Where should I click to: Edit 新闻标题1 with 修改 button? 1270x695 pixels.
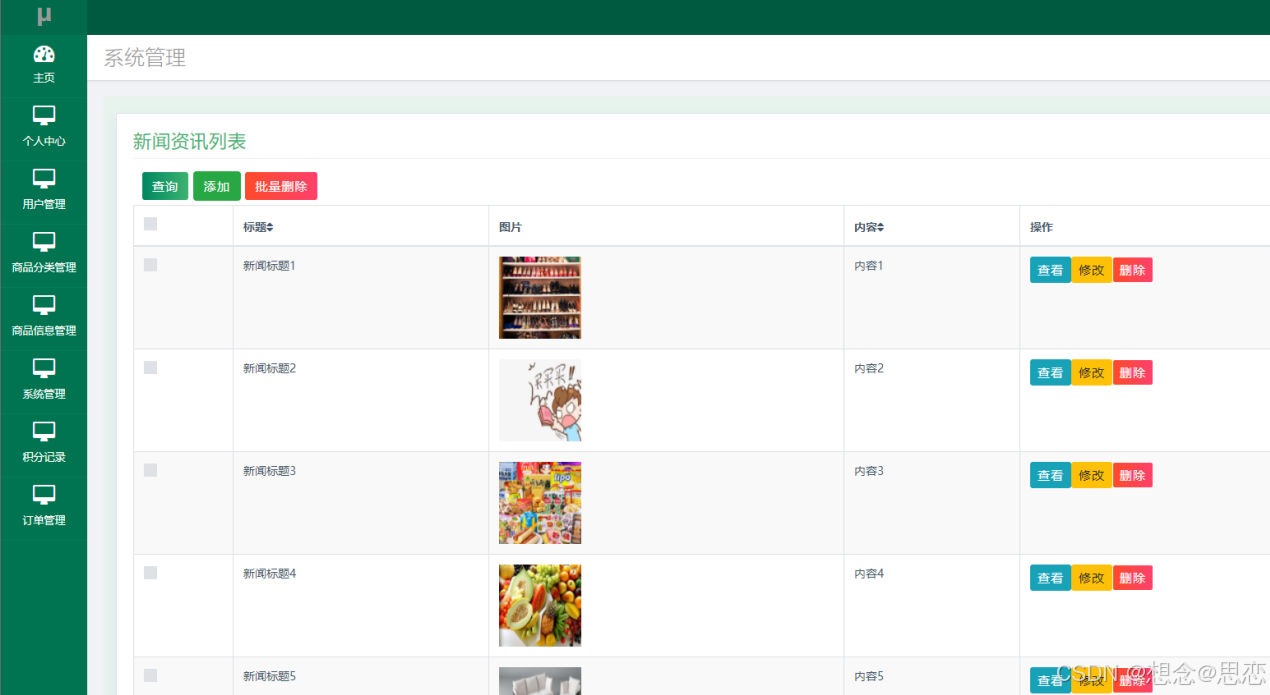coord(1092,270)
